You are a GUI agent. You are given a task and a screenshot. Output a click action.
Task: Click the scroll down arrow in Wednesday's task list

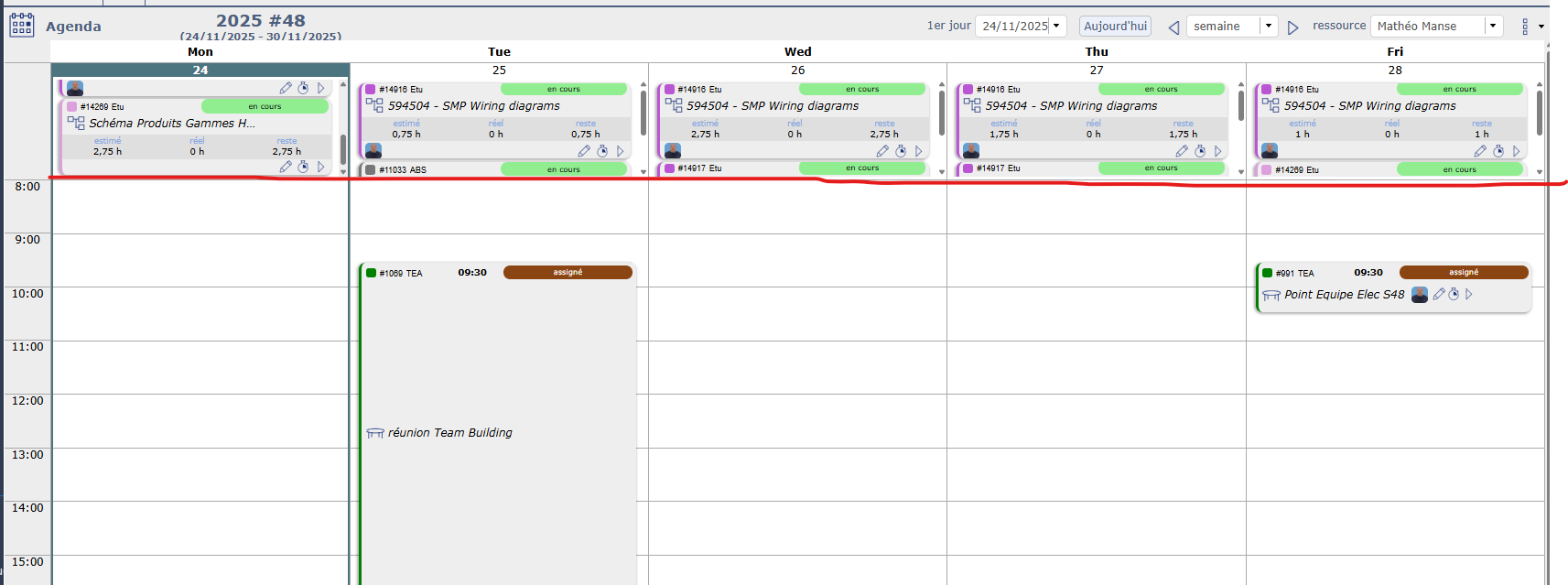942,171
